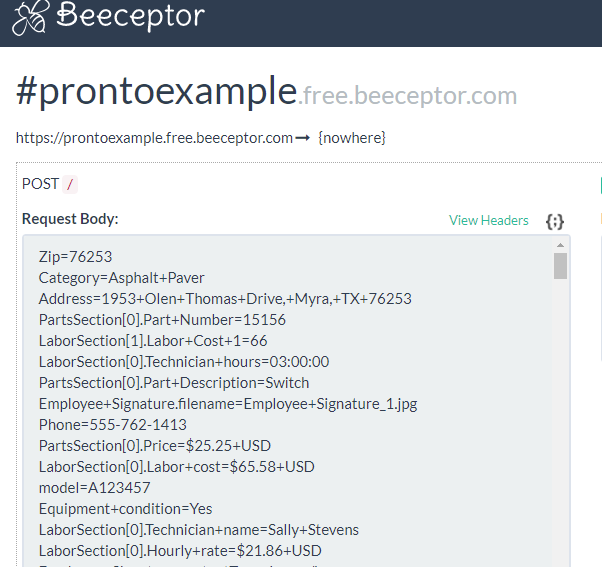Click the scroll up arrow in request body
602x567 pixels.
coord(560,245)
